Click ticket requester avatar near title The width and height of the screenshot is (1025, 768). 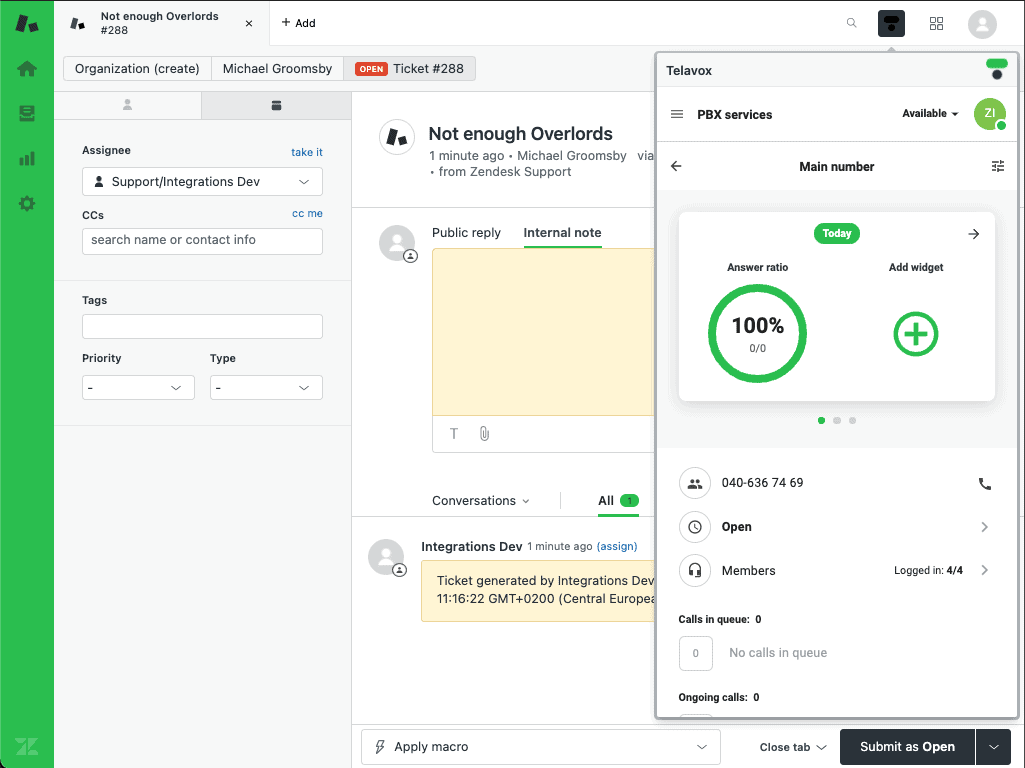pos(397,137)
